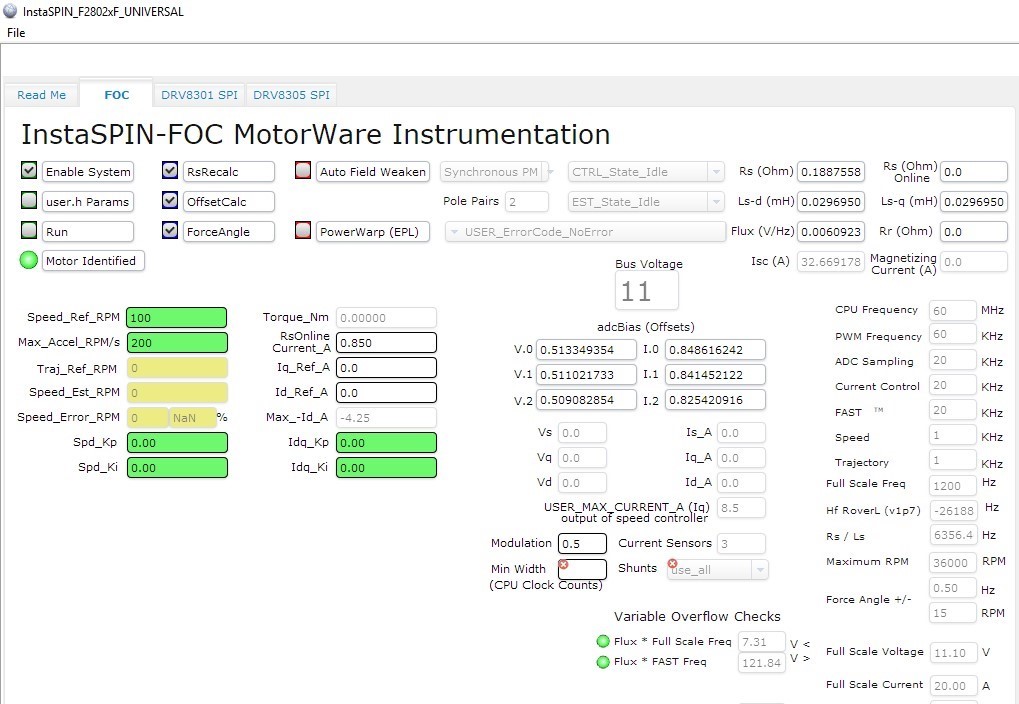Click the PowerWarp (EPL) label button
1019x704 pixels.
pyautogui.click(x=373, y=231)
